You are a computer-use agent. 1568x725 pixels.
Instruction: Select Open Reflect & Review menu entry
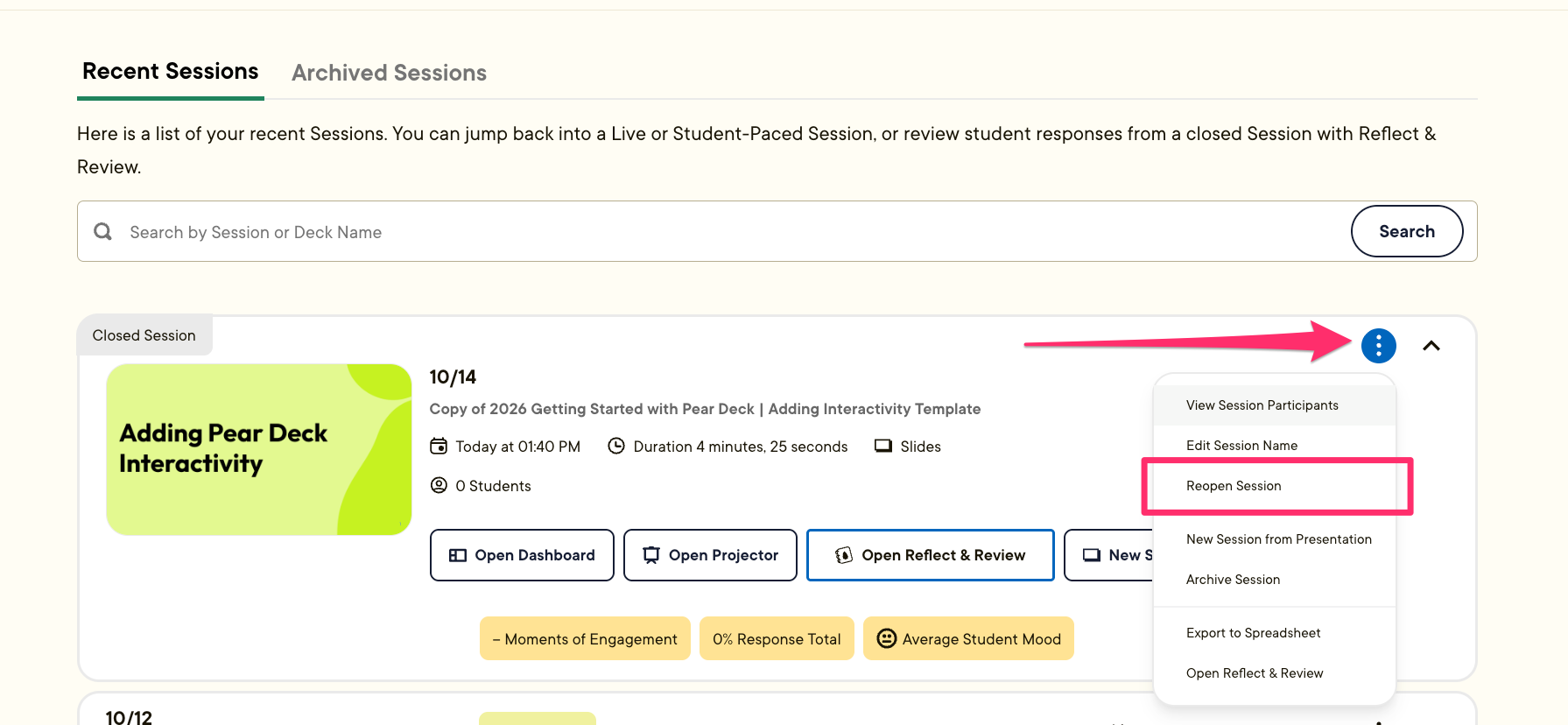coord(1274,673)
